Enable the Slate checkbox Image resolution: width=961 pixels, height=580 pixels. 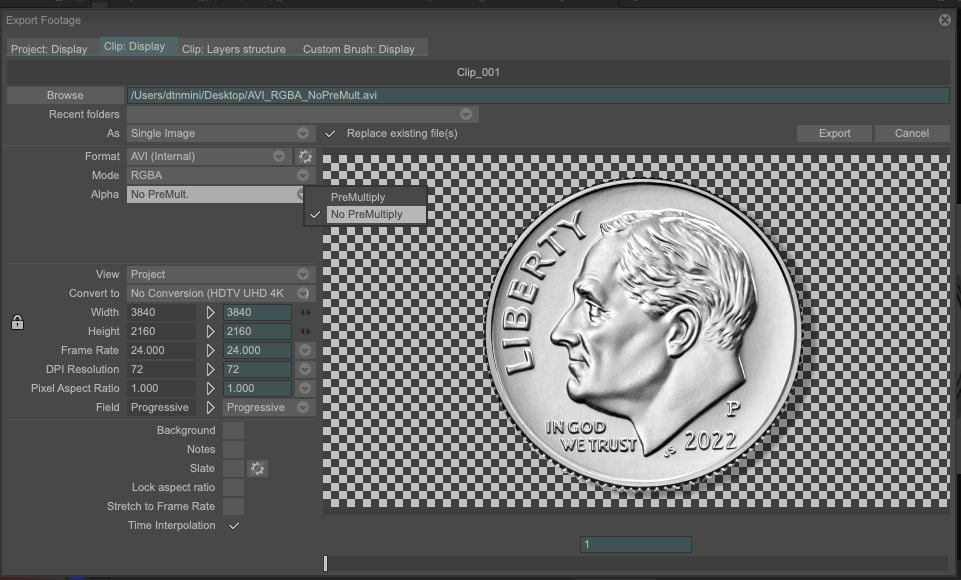pyautogui.click(x=234, y=468)
